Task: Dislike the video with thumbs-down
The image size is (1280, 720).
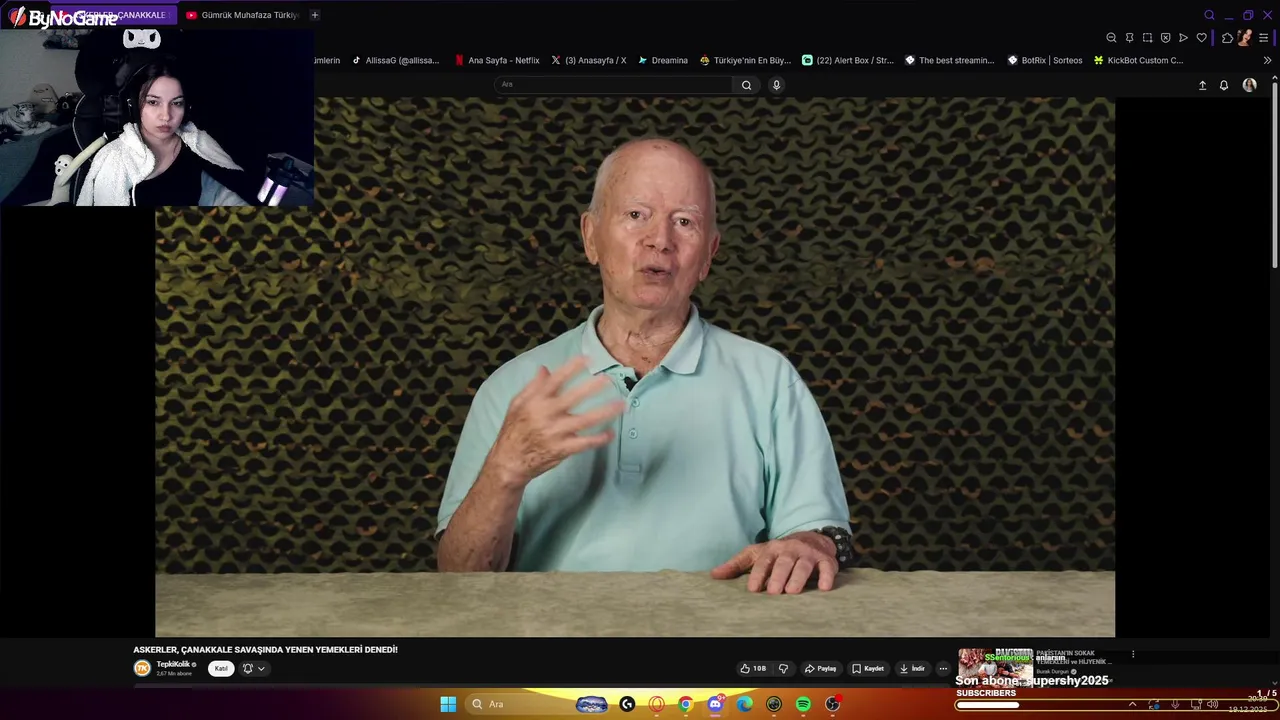Action: (783, 668)
